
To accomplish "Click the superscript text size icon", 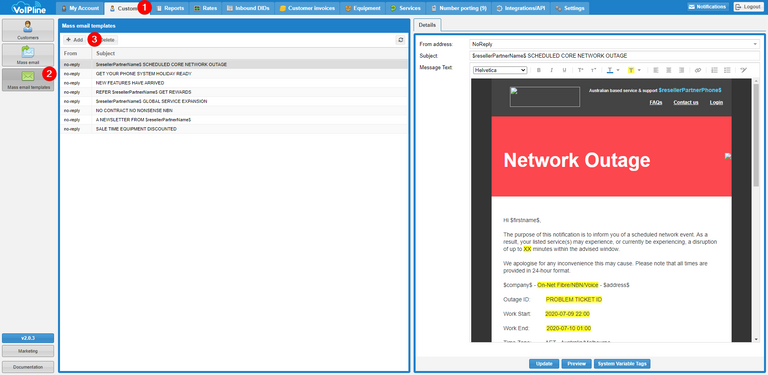I will point(580,70).
